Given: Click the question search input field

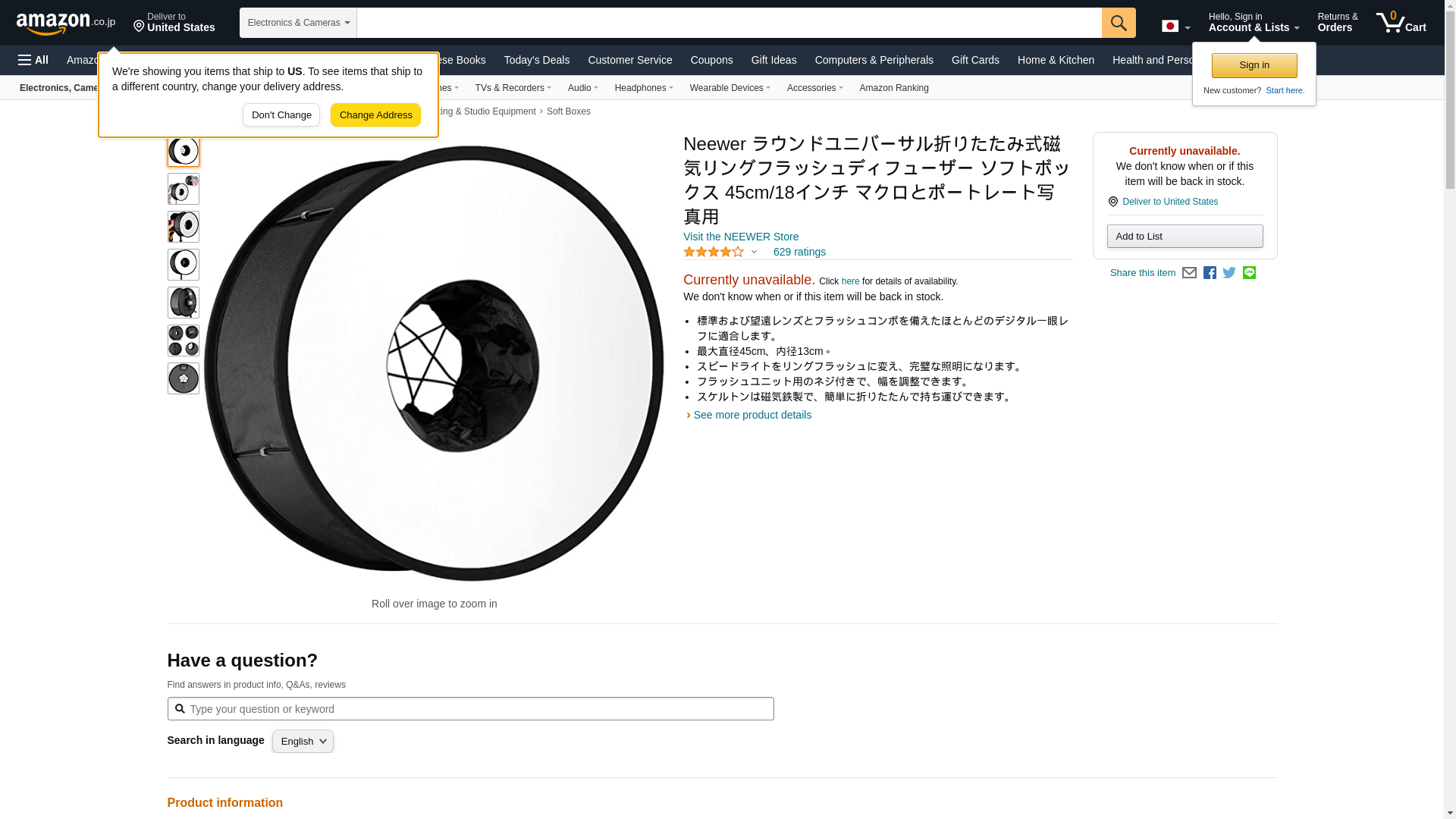Looking at the screenshot, I should click(470, 709).
